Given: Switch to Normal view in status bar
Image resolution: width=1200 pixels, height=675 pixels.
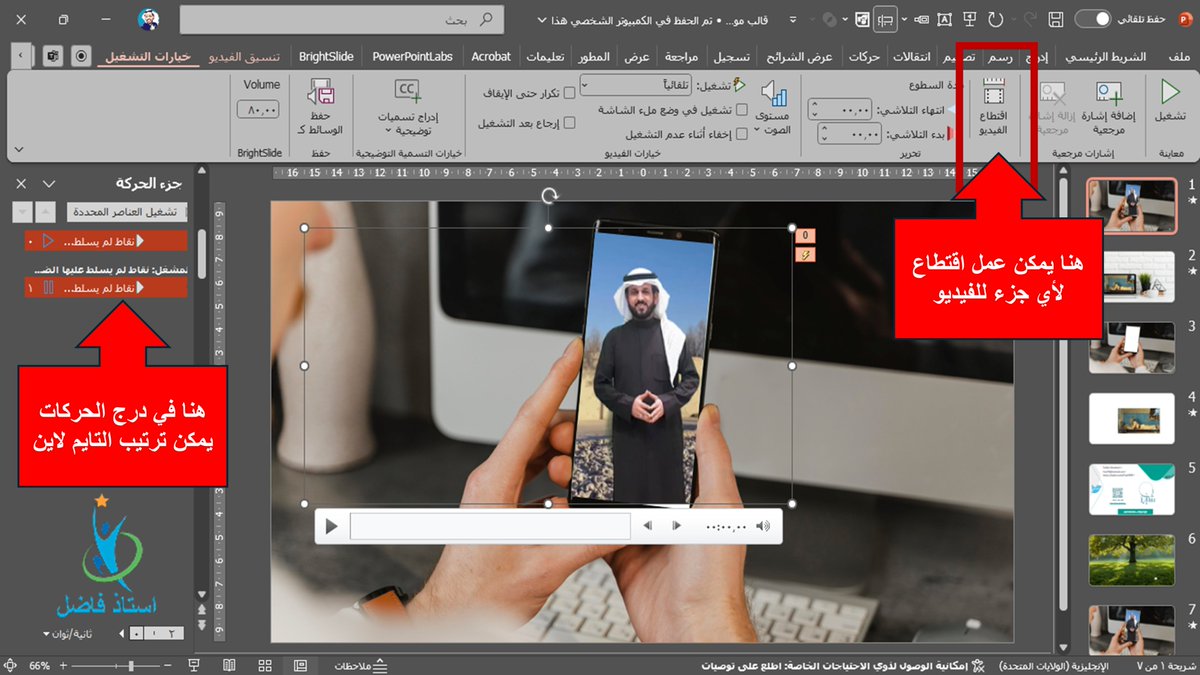Looking at the screenshot, I should coord(300,665).
